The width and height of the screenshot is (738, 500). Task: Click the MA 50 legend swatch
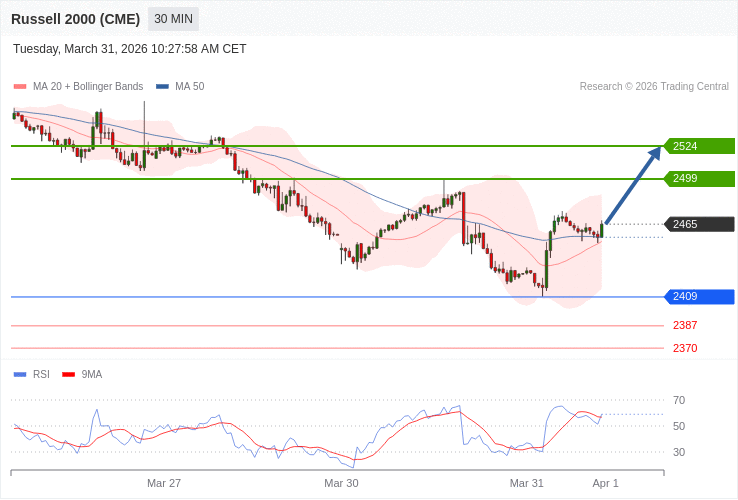pos(162,87)
